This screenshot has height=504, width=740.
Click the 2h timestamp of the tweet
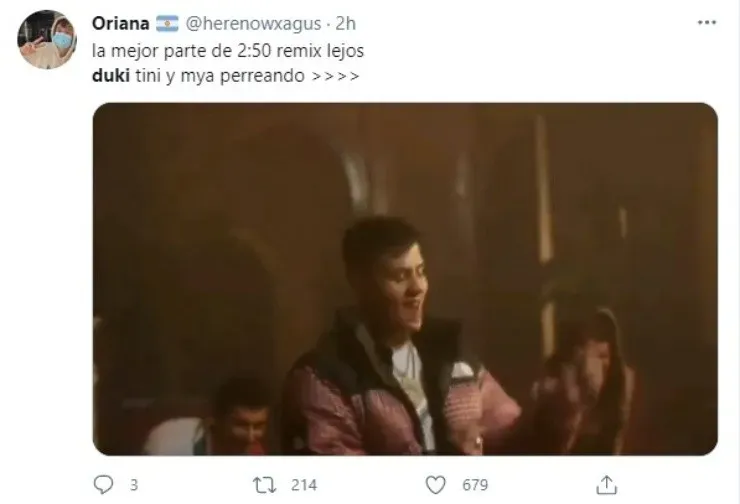pyautogui.click(x=345, y=24)
